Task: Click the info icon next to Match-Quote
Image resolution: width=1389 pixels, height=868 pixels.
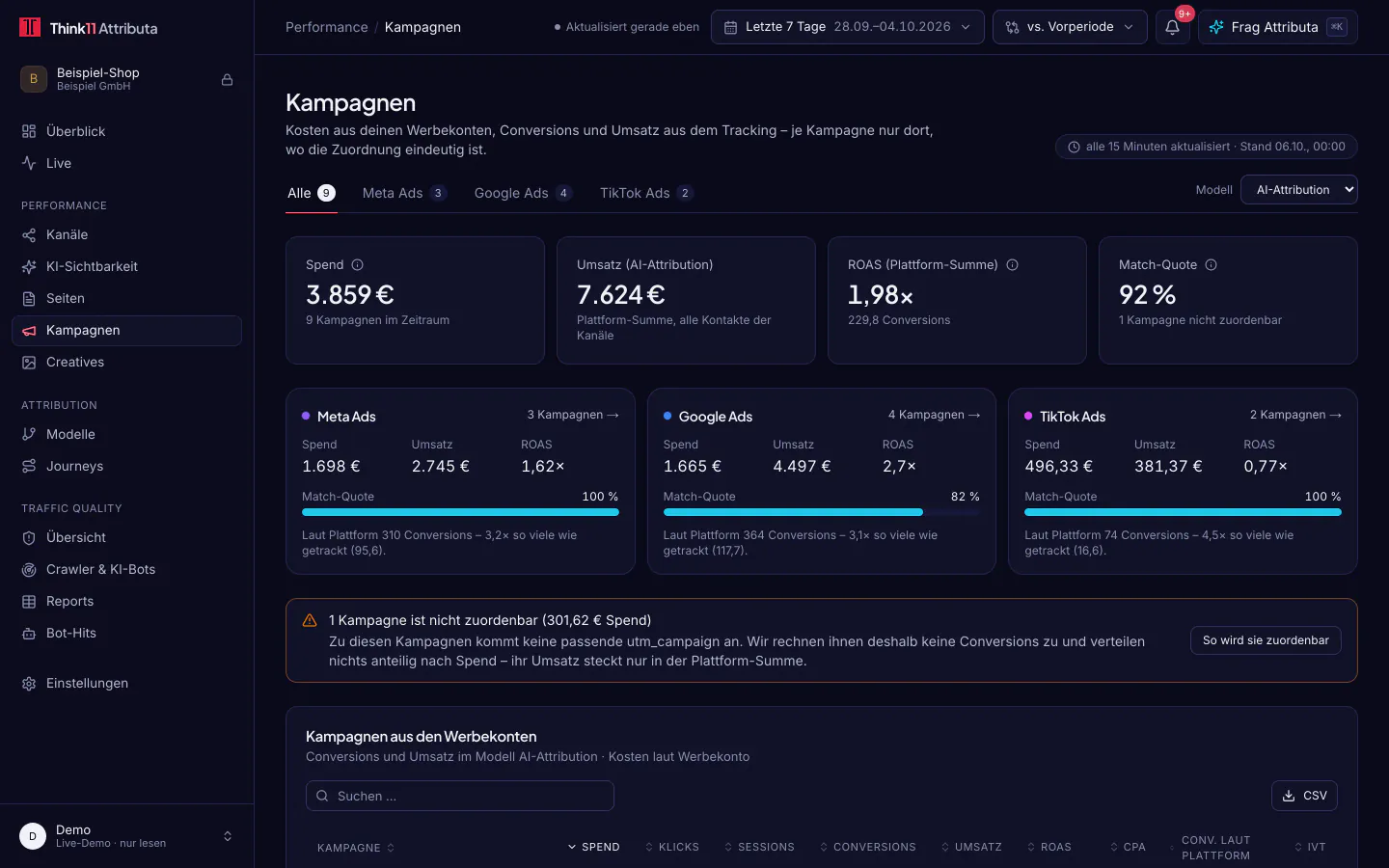Action: coord(1212,265)
